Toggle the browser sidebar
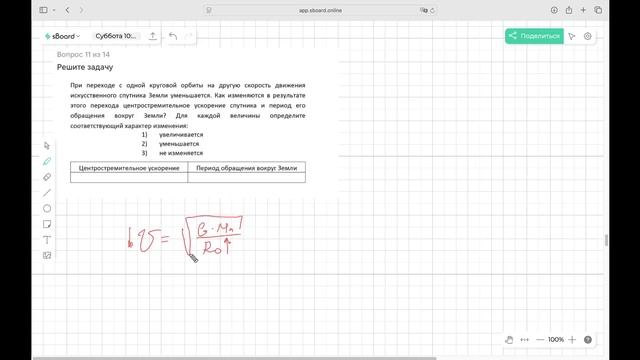 coord(43,10)
